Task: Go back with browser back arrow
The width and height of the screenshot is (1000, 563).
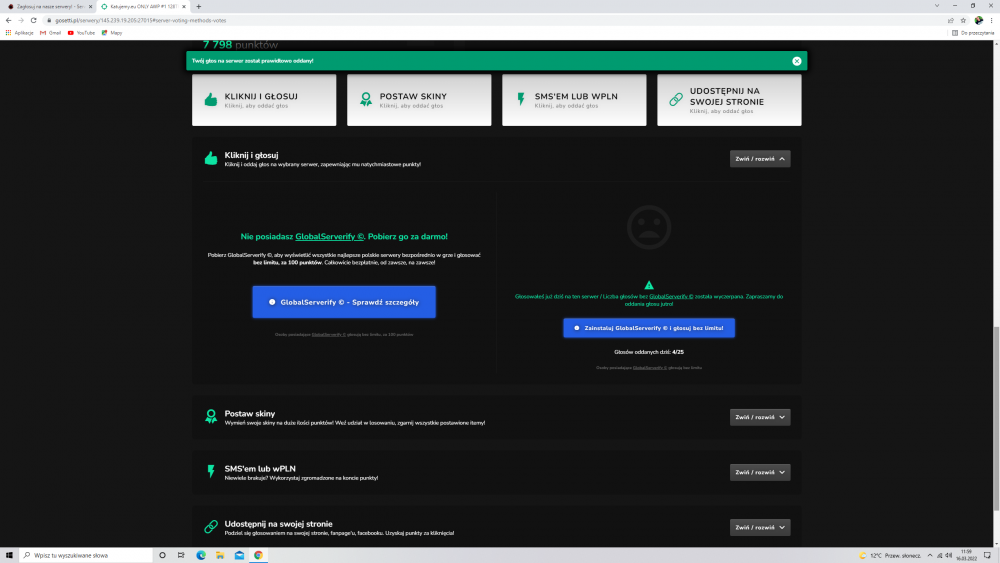Action: tap(8, 20)
